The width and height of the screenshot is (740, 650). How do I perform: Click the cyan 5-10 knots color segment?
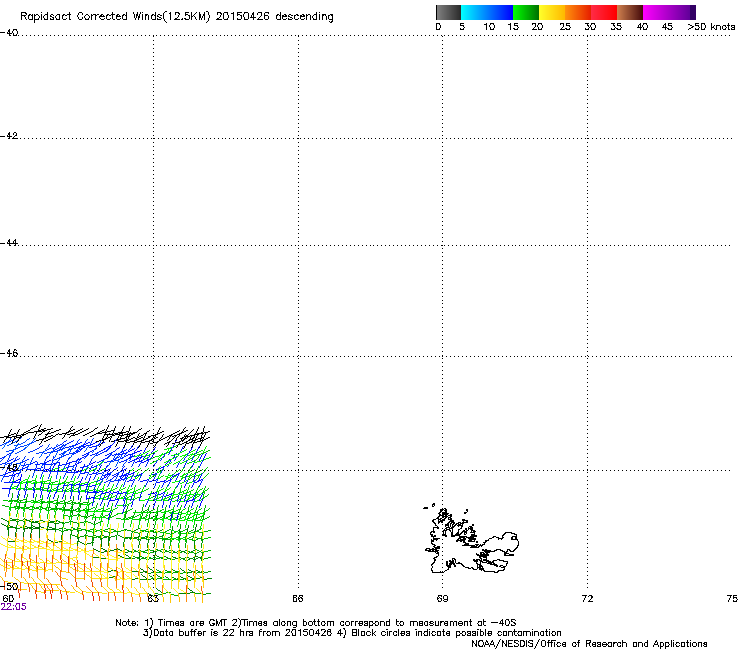tap(474, 12)
